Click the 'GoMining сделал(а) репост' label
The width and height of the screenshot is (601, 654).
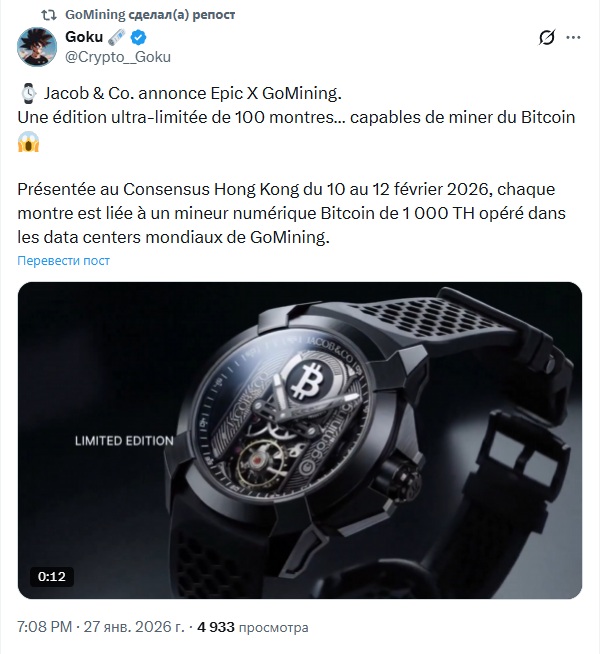click(150, 15)
